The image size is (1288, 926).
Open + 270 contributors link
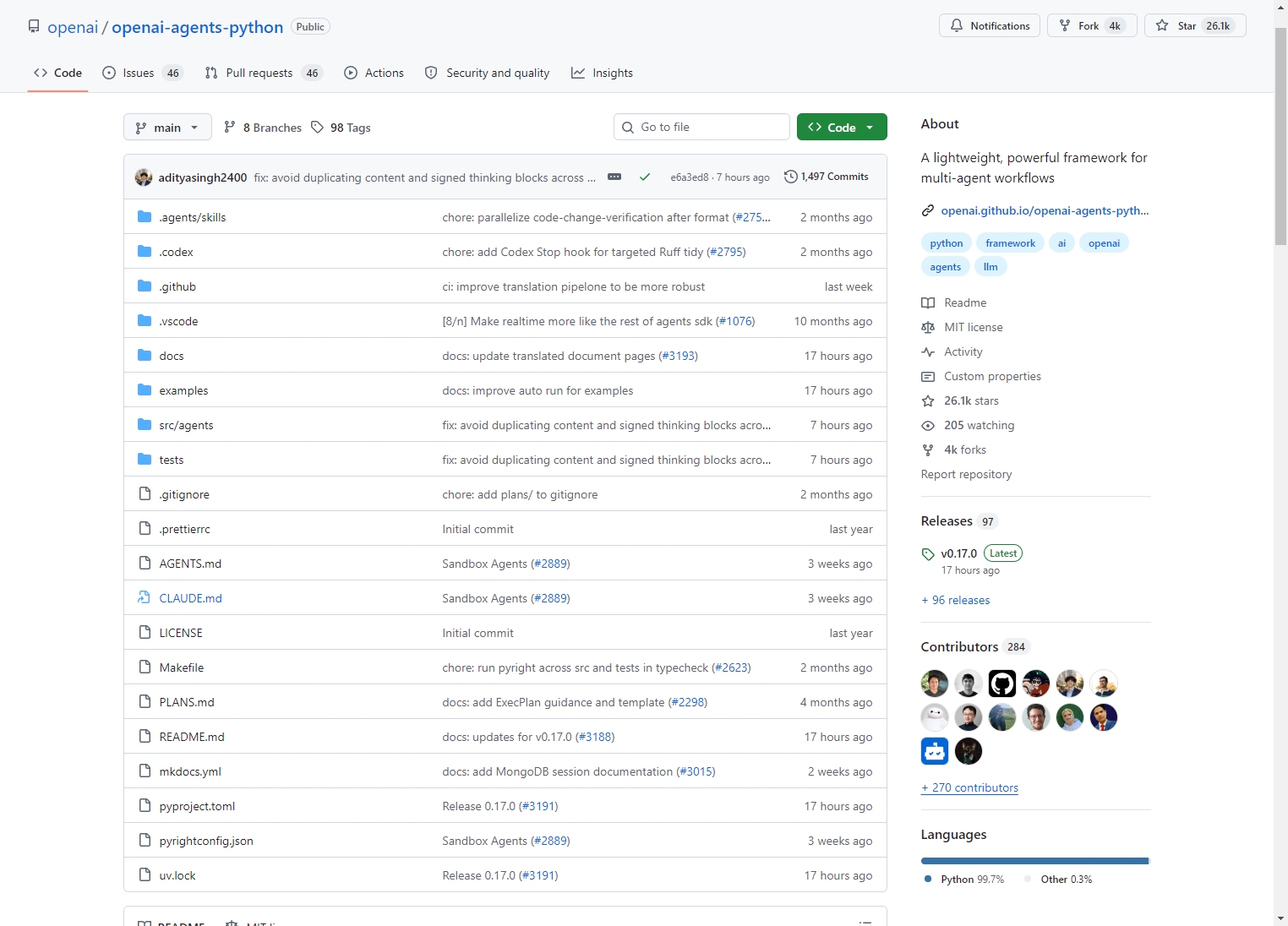(x=969, y=787)
